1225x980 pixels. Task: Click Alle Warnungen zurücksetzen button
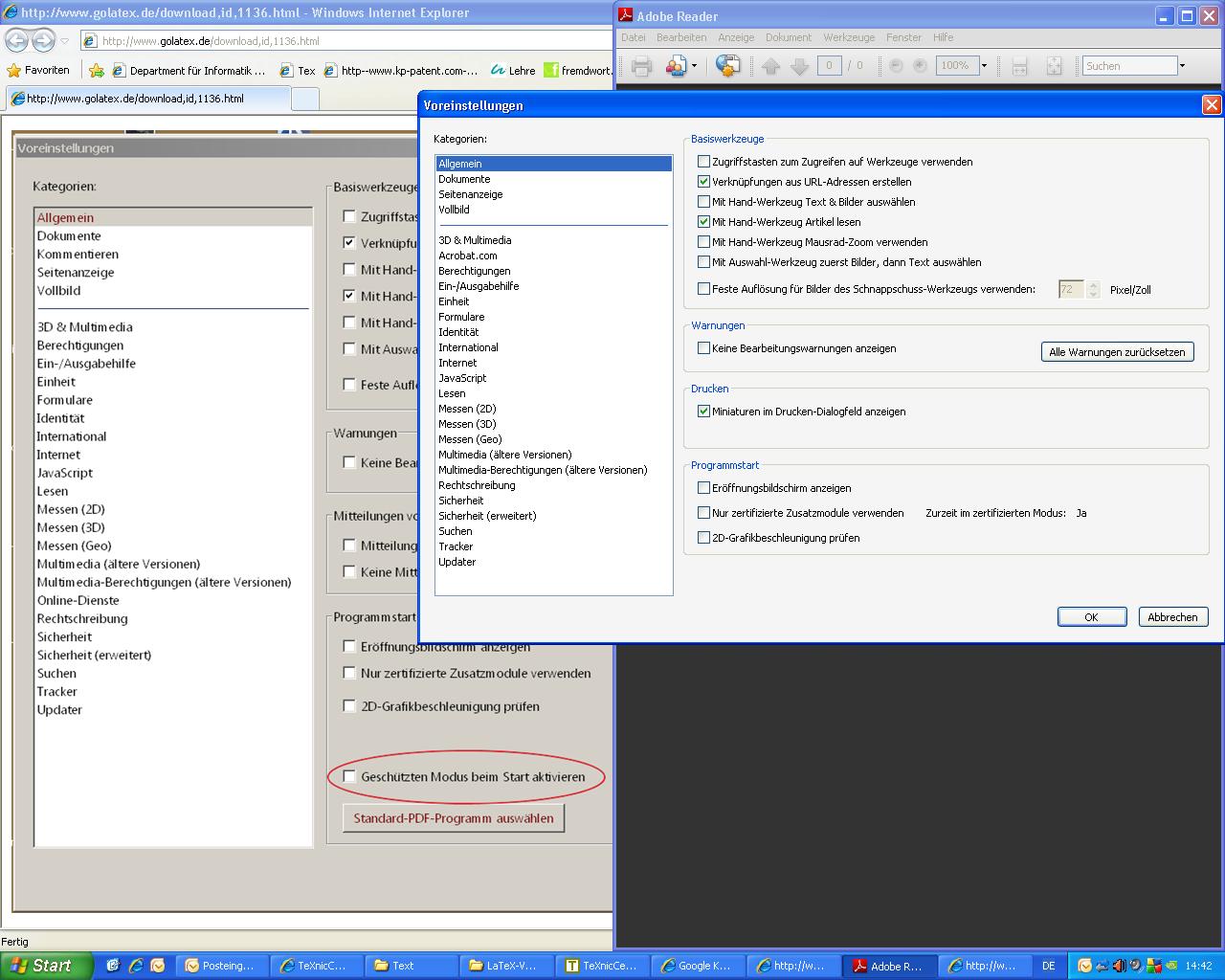click(x=1117, y=352)
